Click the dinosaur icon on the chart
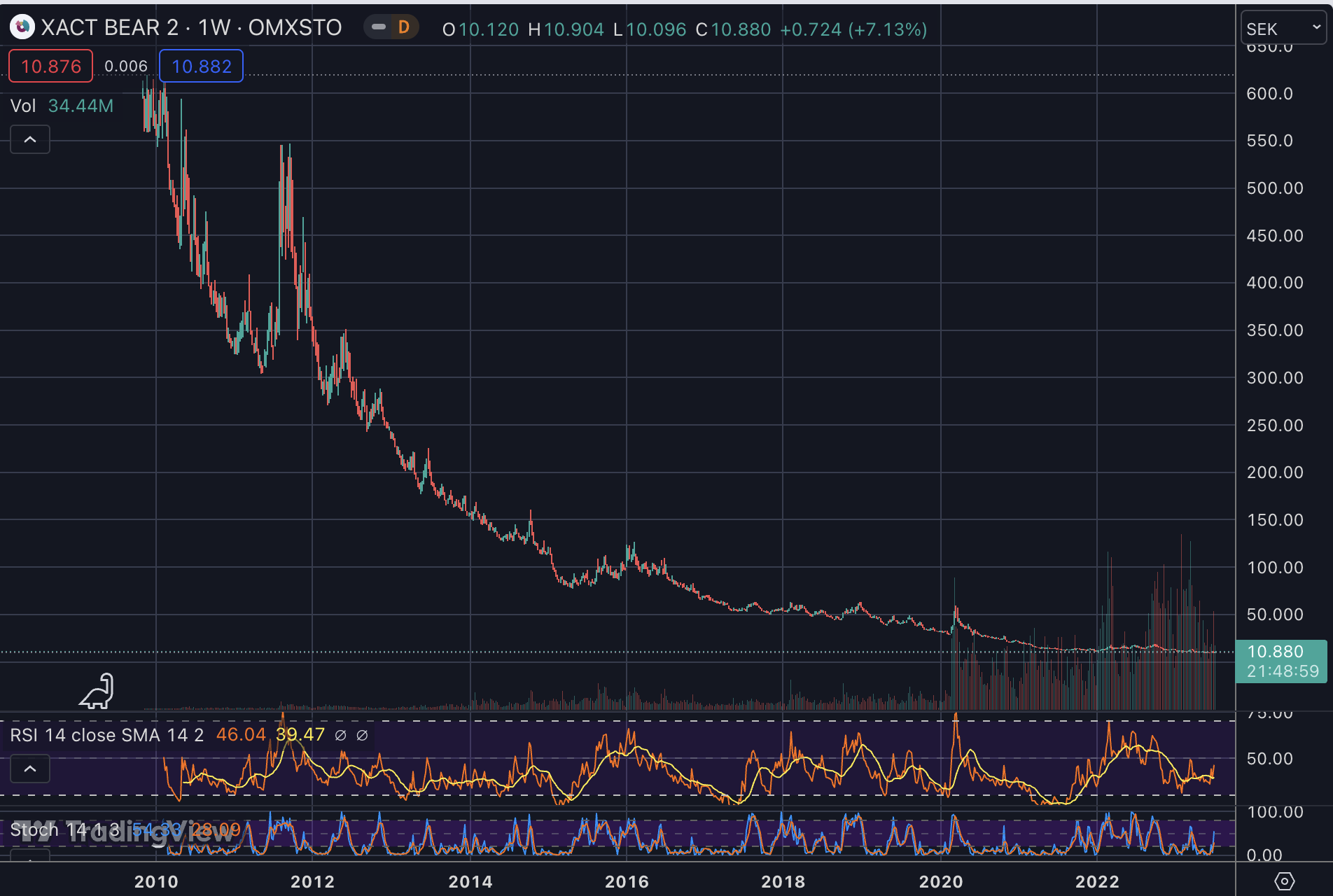The image size is (1333, 896). pyautogui.click(x=97, y=692)
